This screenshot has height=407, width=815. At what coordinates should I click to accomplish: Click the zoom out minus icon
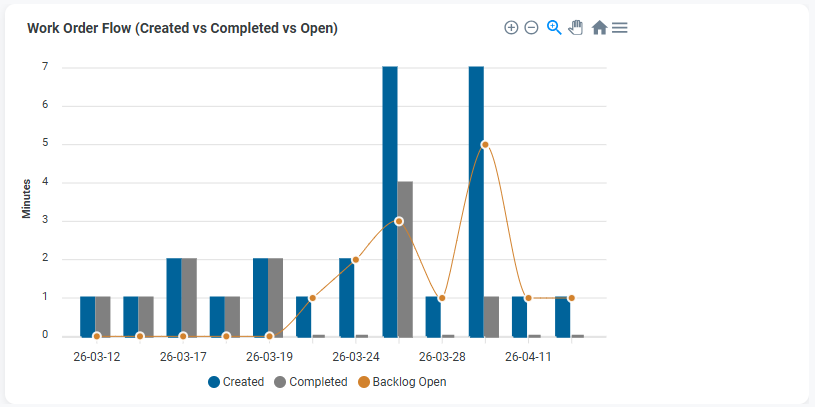coord(531,28)
